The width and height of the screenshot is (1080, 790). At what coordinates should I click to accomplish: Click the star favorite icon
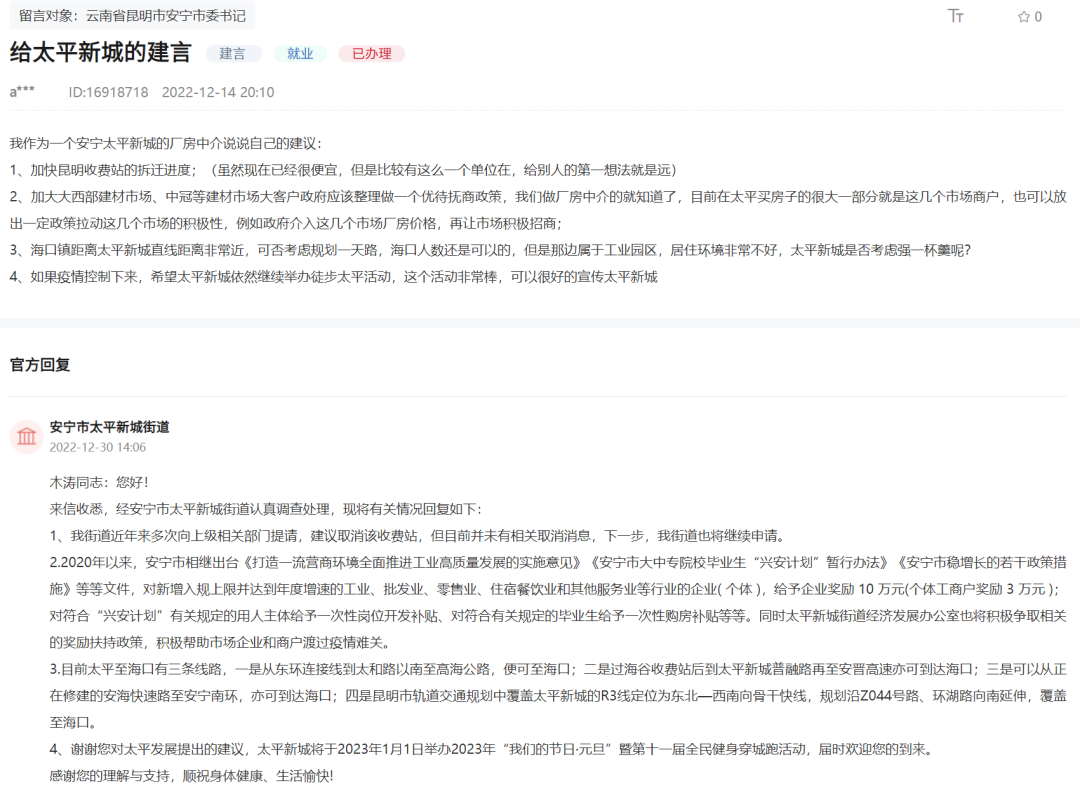click(1023, 16)
